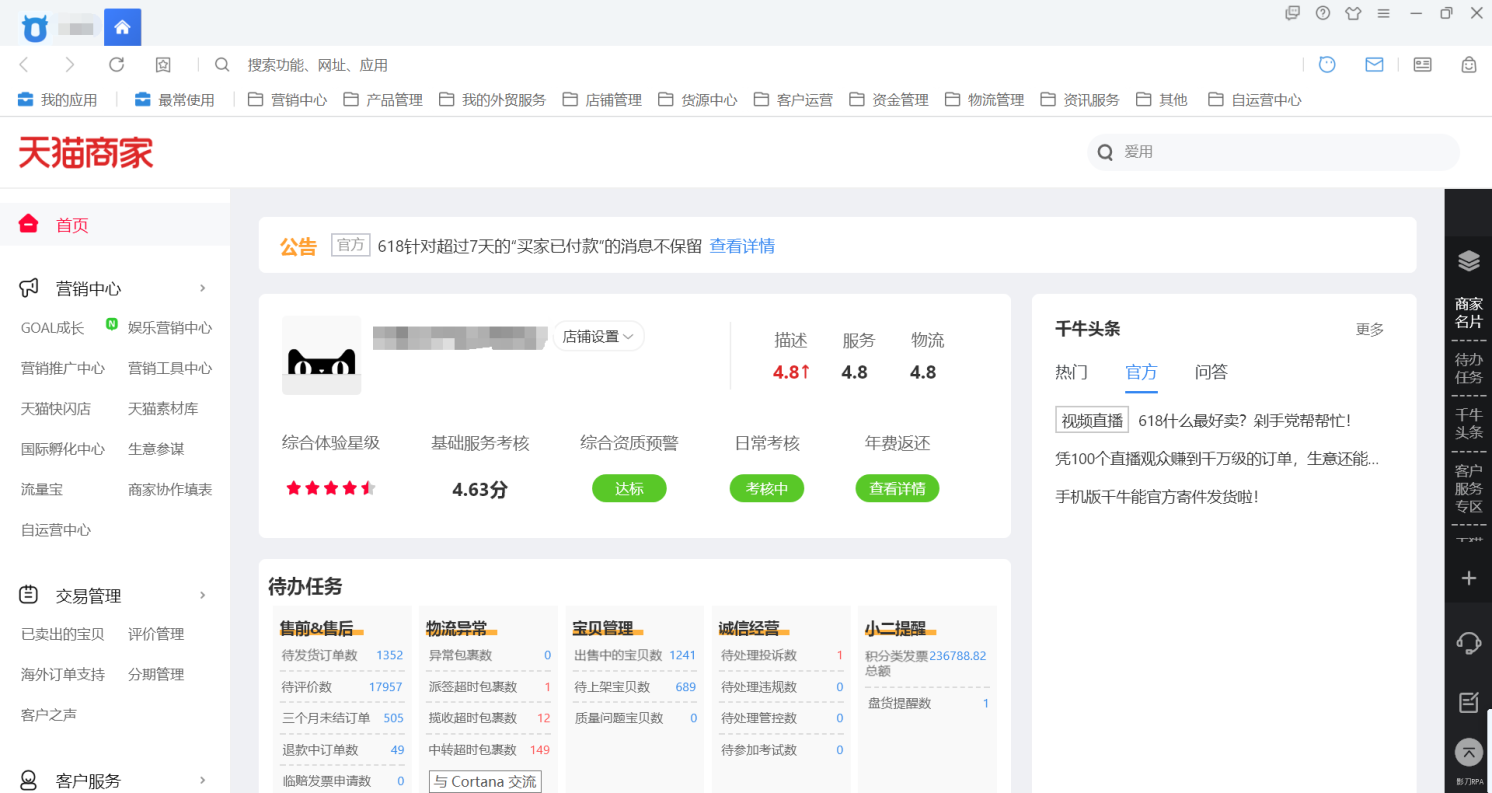Open the customer service headset icon
The width and height of the screenshot is (1492, 793).
tap(1468, 642)
